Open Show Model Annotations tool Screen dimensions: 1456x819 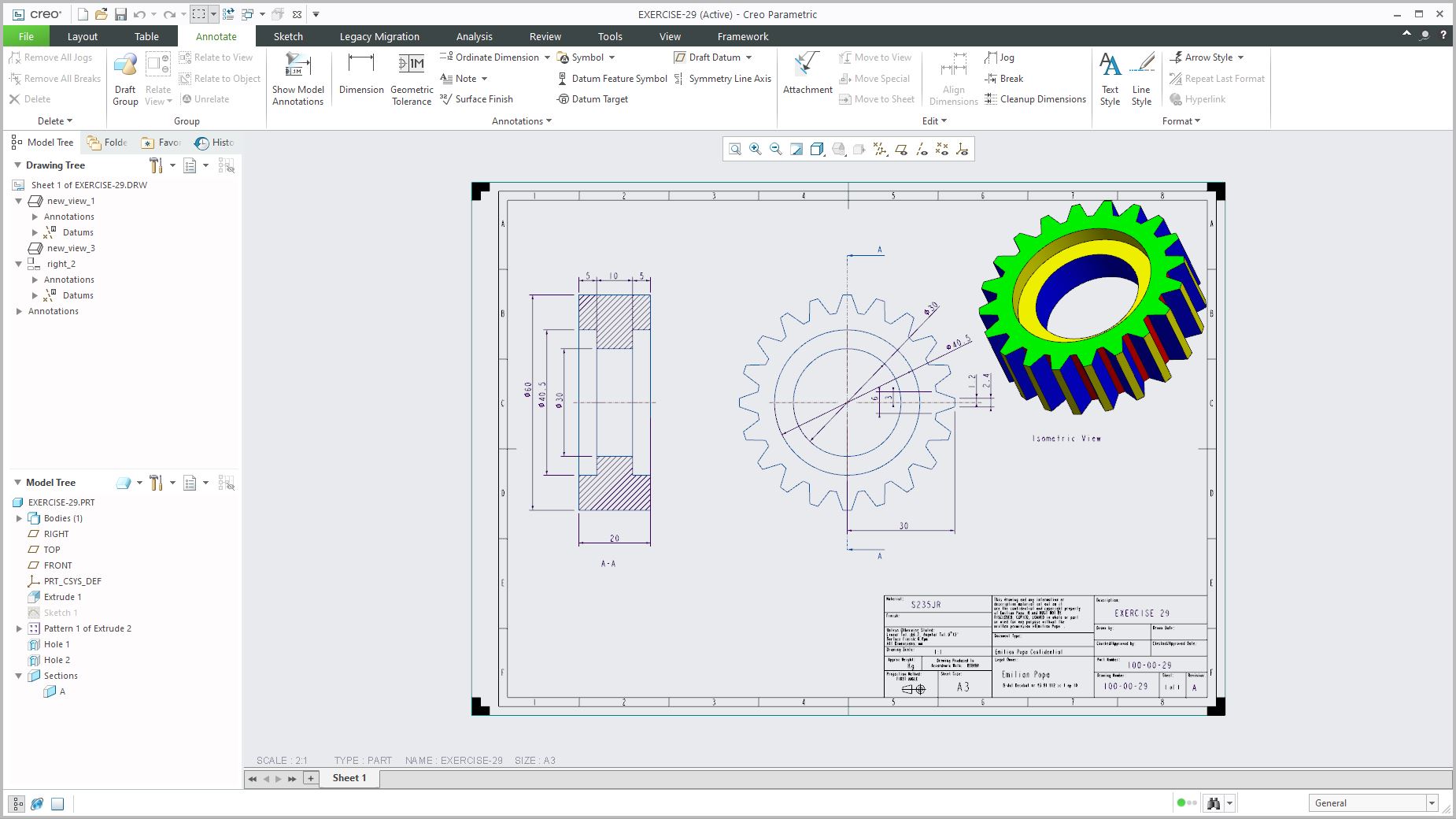coord(298,79)
